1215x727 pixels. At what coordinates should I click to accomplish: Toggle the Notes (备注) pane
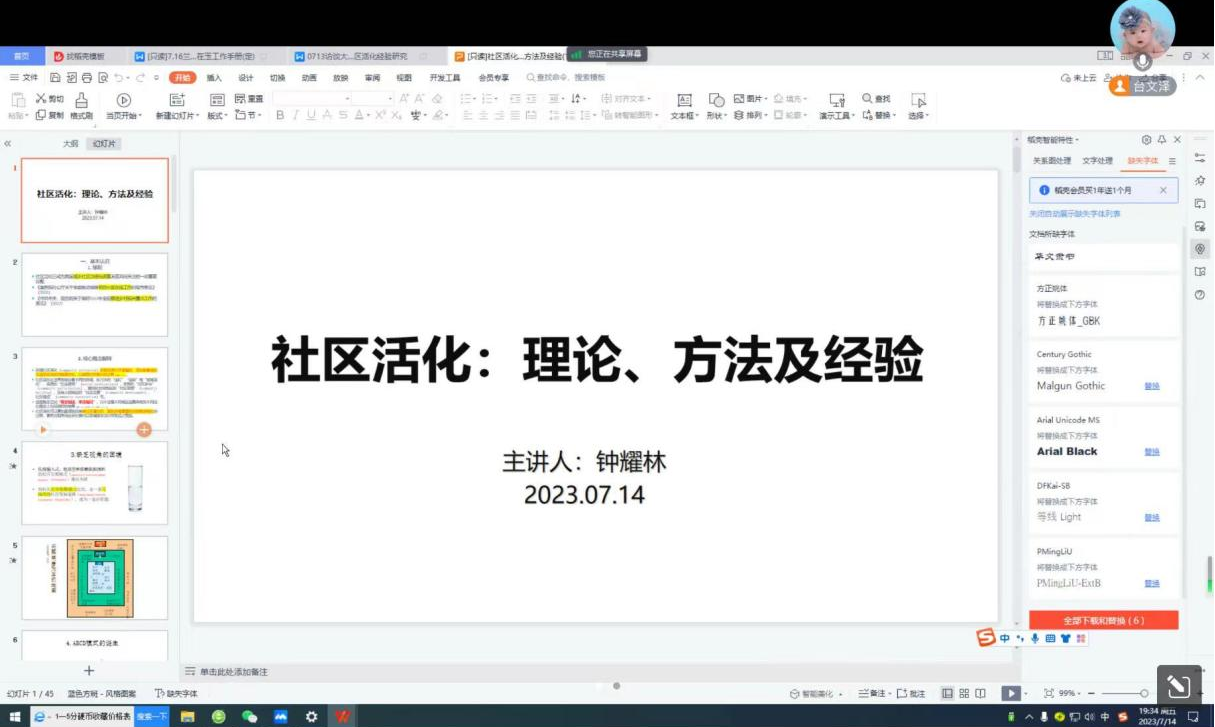[x=872, y=693]
